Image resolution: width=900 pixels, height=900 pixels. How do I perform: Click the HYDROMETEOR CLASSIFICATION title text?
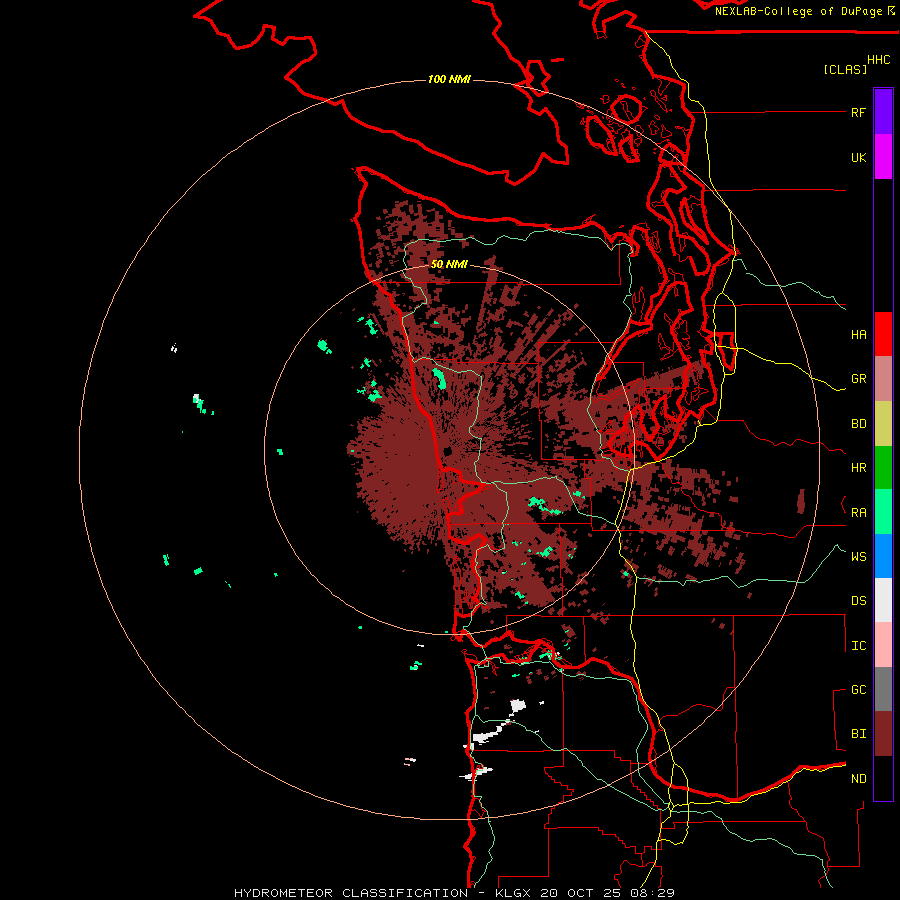[x=351, y=893]
